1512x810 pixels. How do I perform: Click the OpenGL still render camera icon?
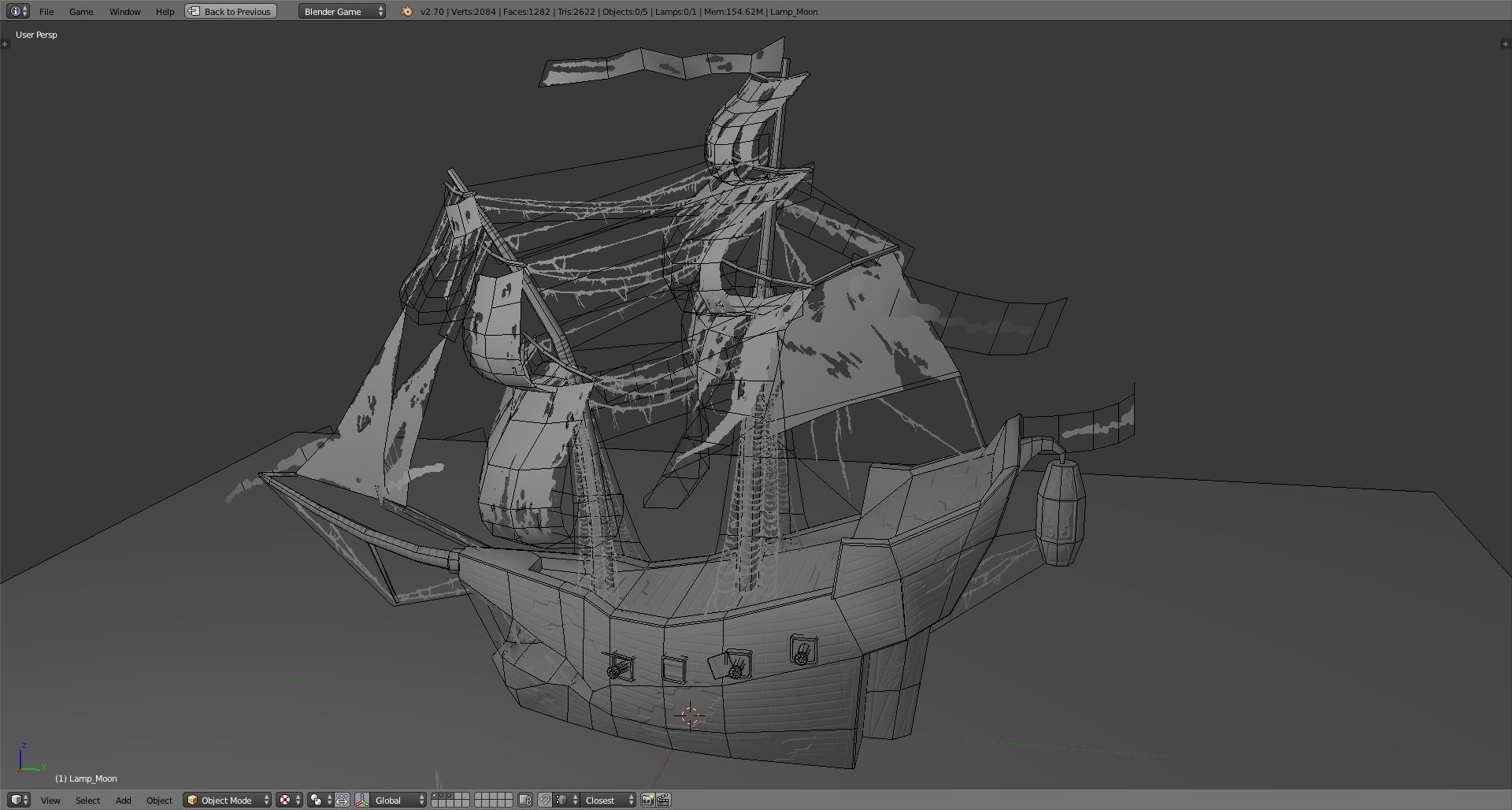pyautogui.click(x=648, y=800)
